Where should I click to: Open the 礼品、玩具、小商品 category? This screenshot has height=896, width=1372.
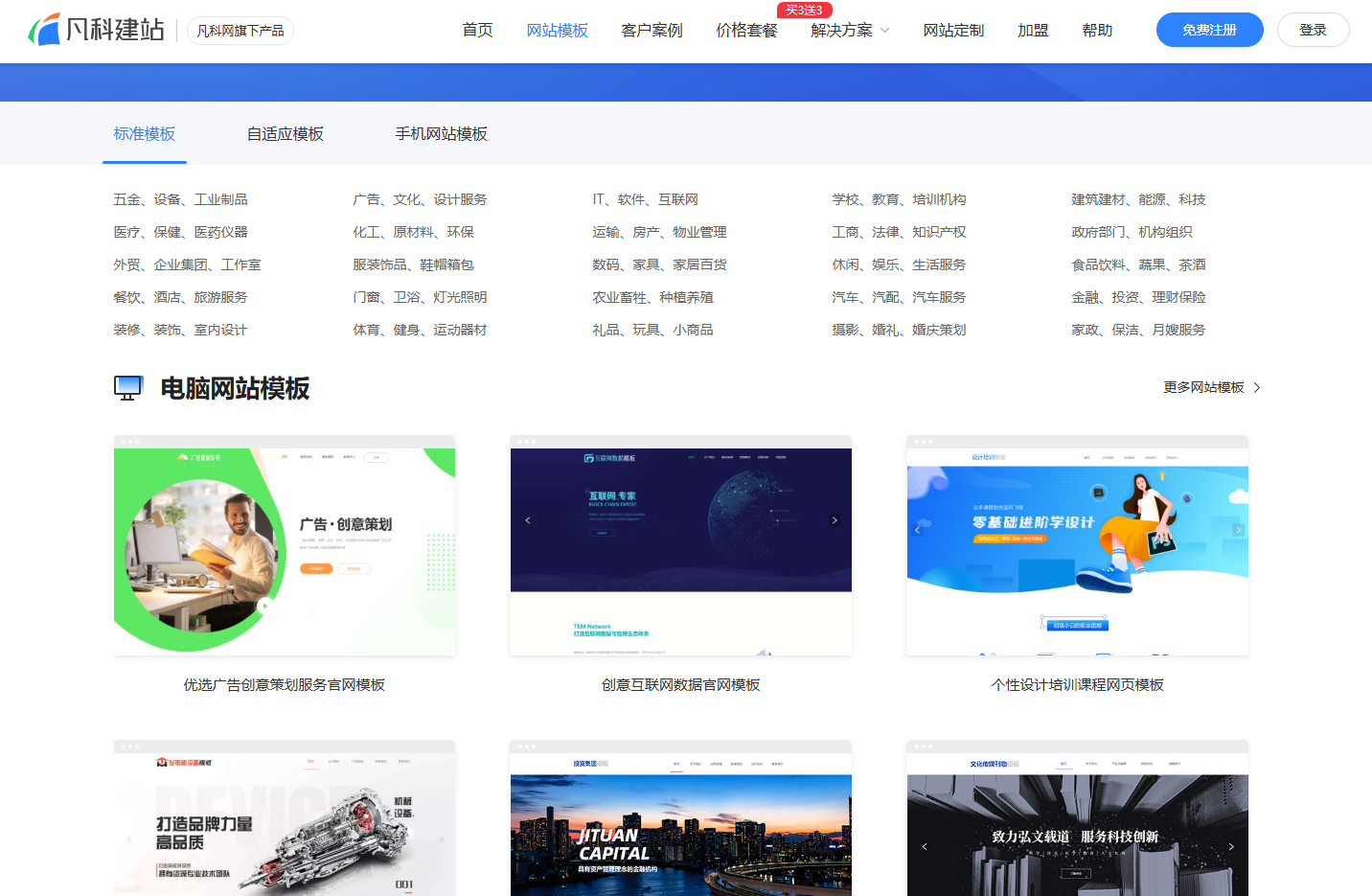pyautogui.click(x=652, y=330)
